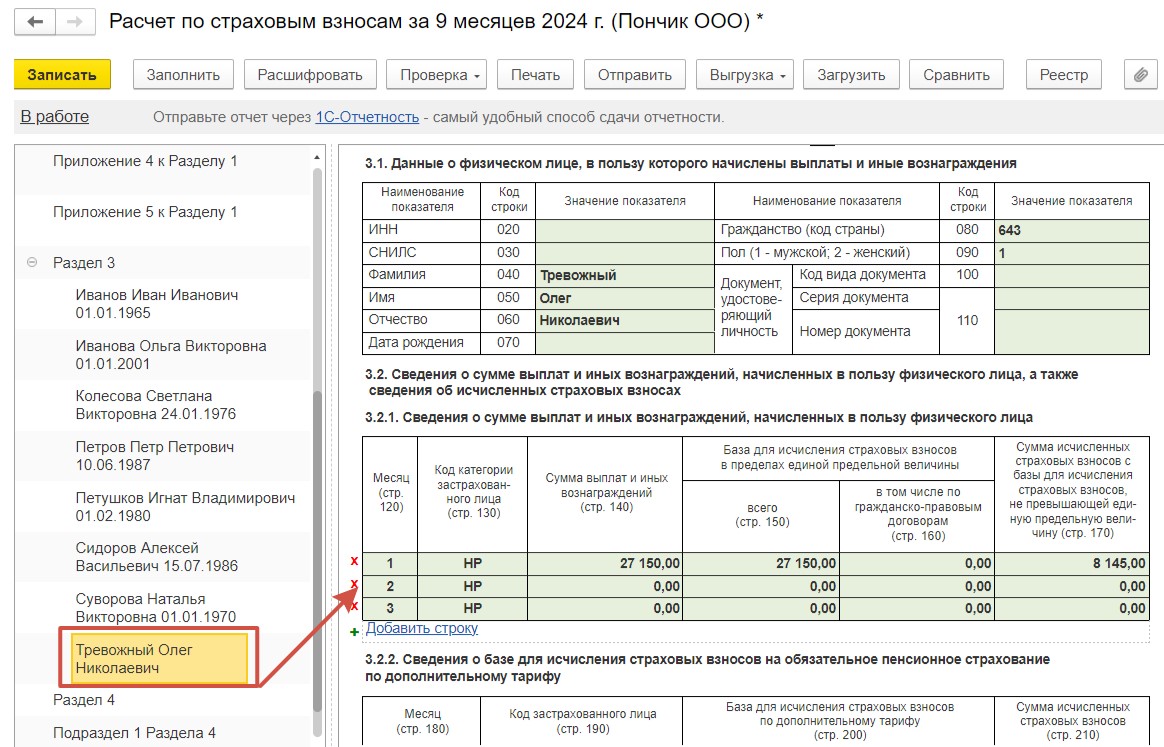Open Петушков Игнат Владимирович entry
Viewport: 1164px width, 747px height.
185,506
